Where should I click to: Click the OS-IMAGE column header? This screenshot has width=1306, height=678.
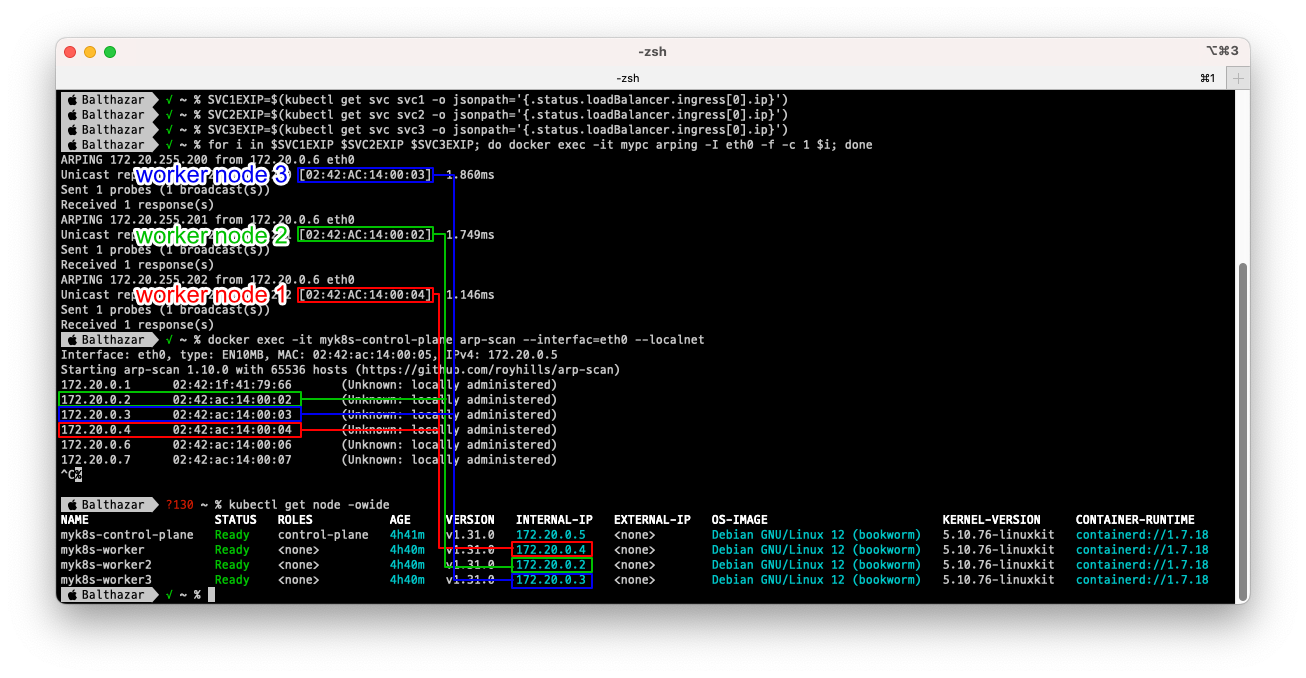point(740,520)
